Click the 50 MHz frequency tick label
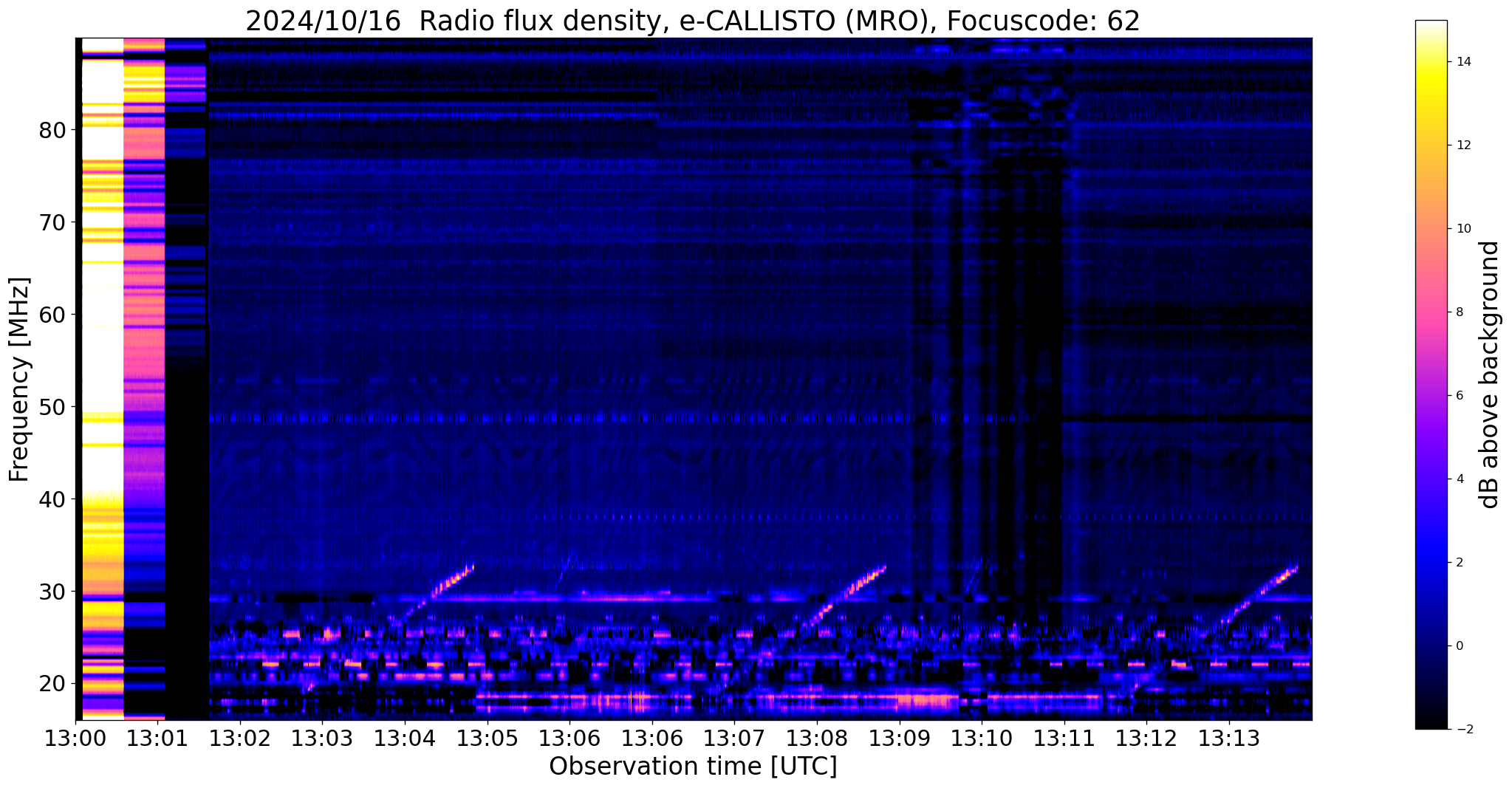Screen dimensions: 1512x788 tap(52, 407)
